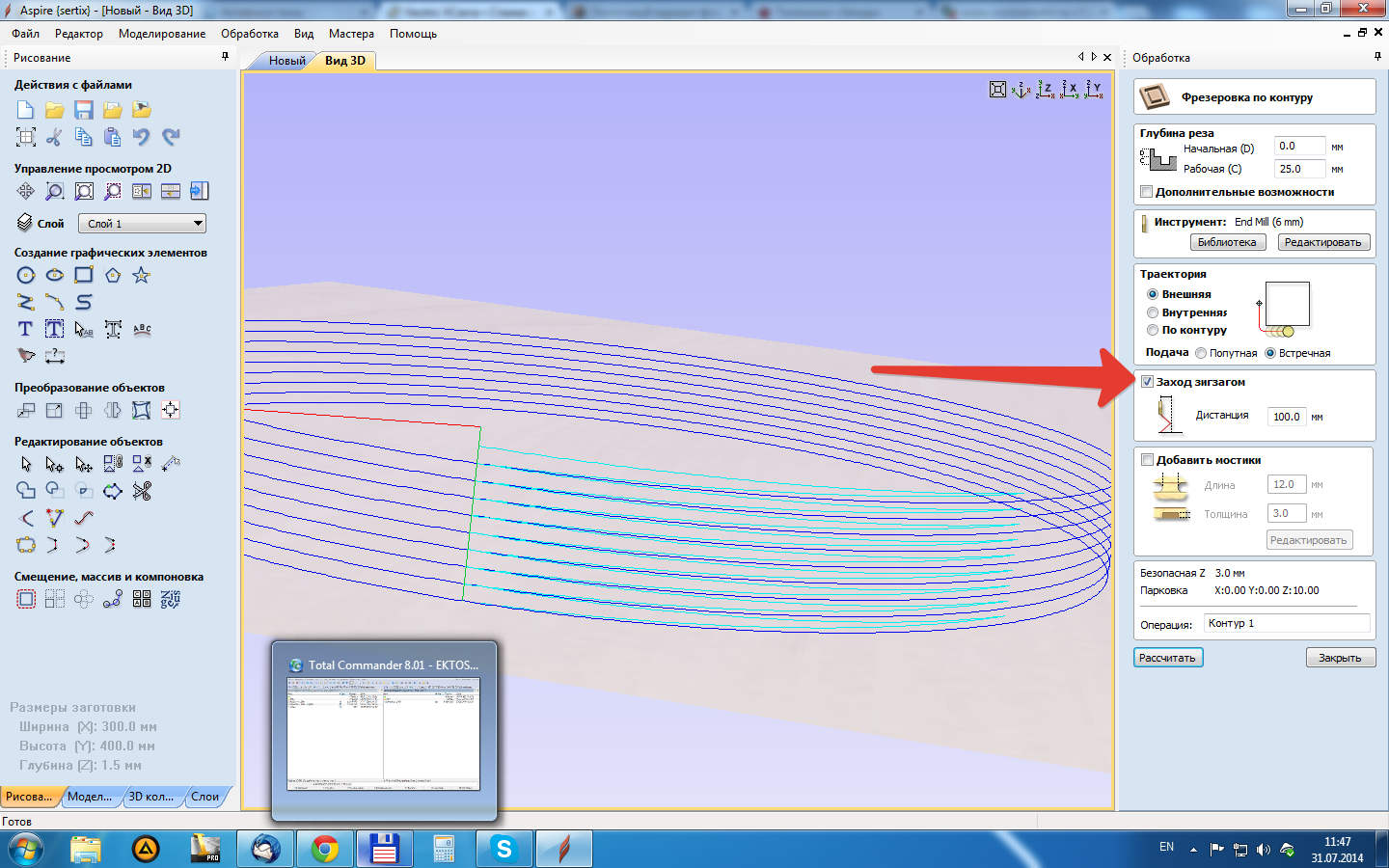Image resolution: width=1389 pixels, height=868 pixels.
Task: Choose the draw polygon tool
Action: (x=113, y=275)
